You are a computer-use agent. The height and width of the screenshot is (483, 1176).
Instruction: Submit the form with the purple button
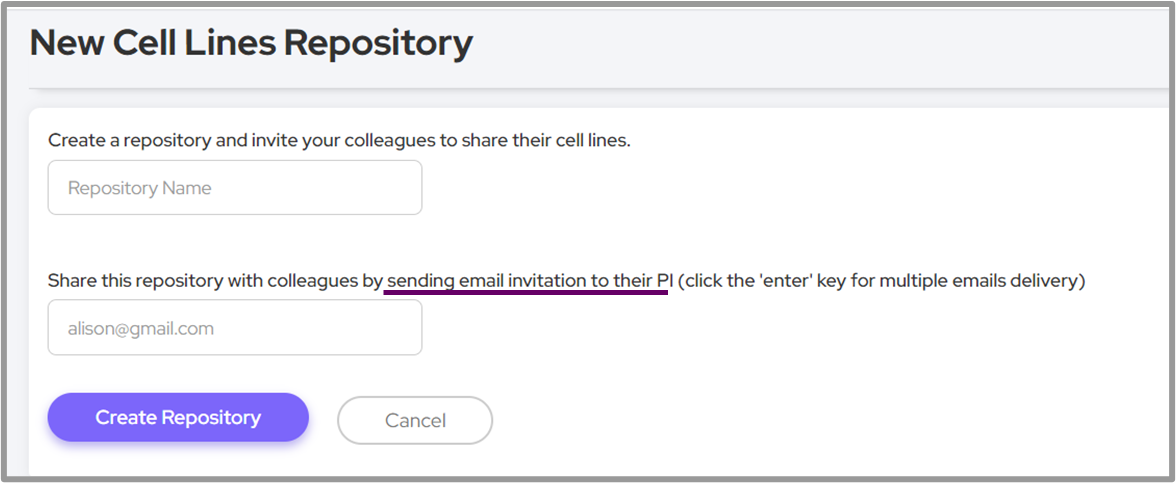(178, 418)
